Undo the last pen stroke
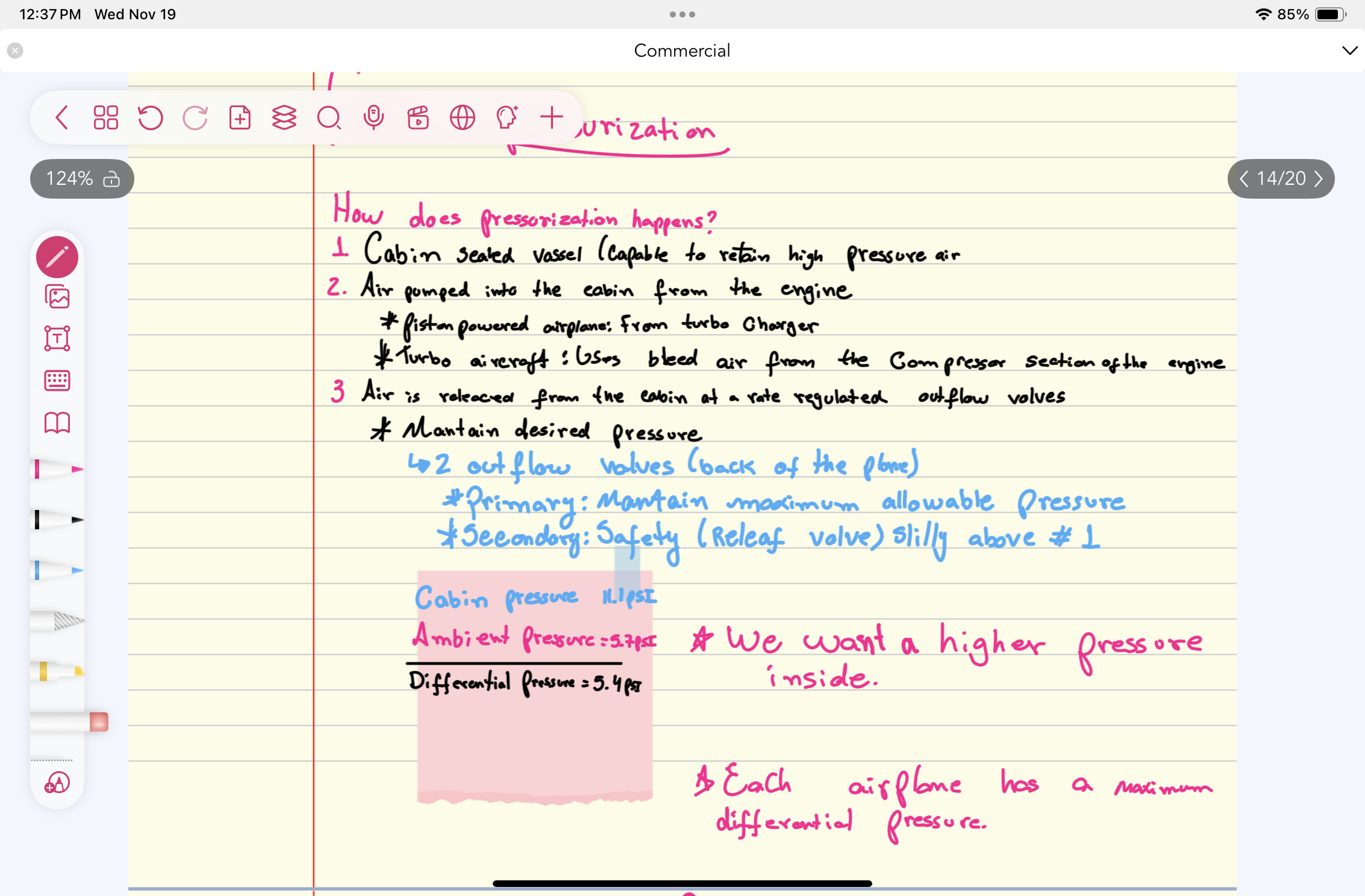The height and width of the screenshot is (896, 1365). click(x=151, y=118)
